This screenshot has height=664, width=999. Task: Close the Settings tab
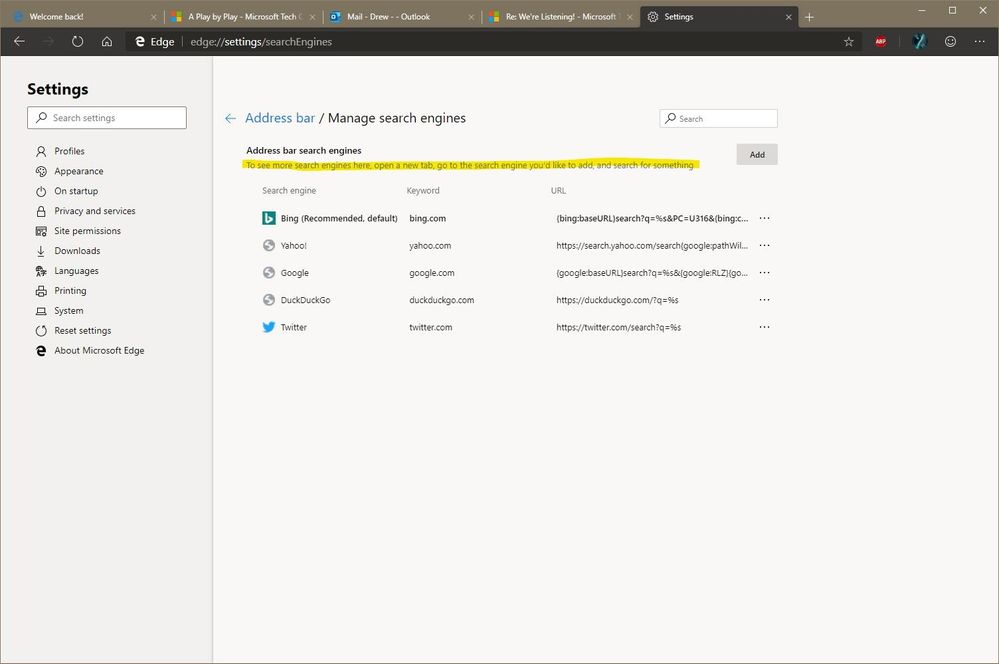pos(789,17)
